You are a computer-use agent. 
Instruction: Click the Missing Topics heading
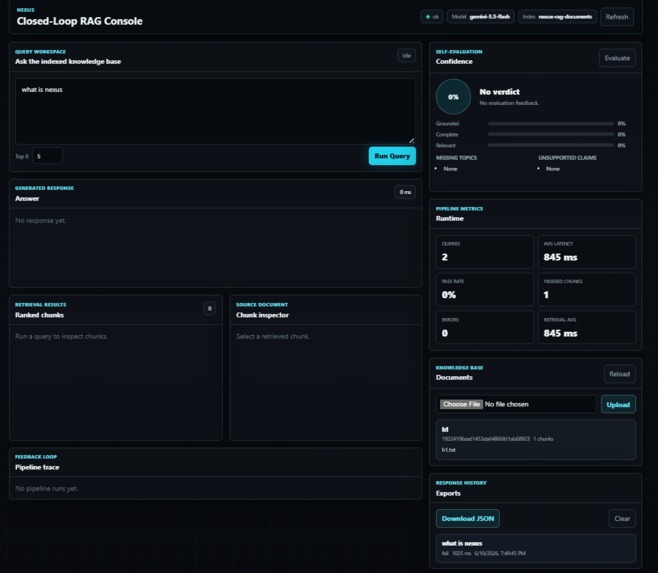[456, 158]
